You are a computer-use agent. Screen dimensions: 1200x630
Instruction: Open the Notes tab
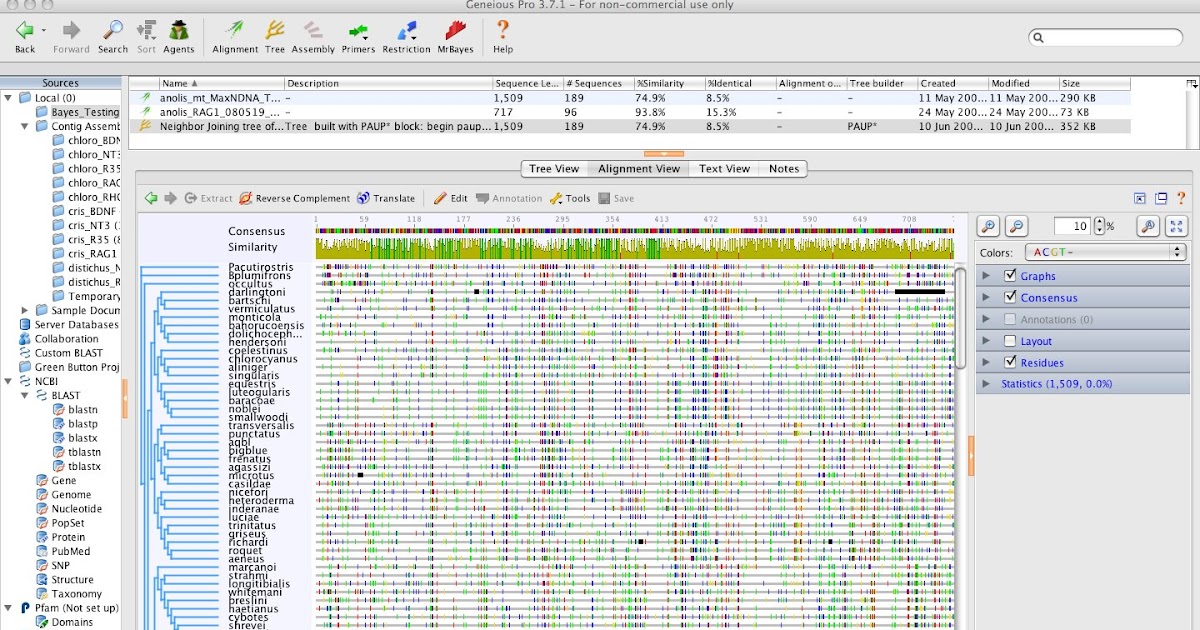tap(783, 168)
